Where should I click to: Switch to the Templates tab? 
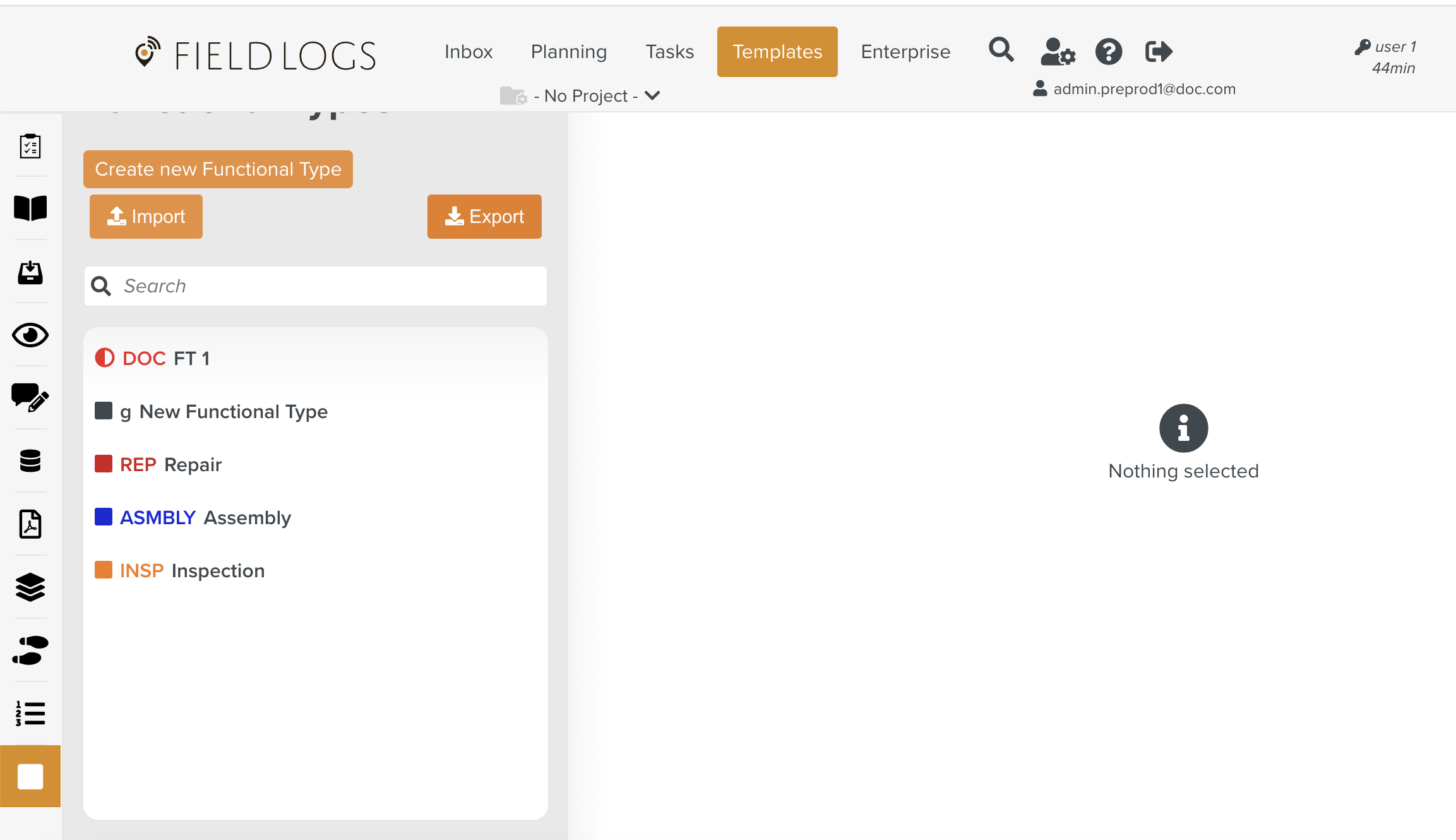[777, 52]
